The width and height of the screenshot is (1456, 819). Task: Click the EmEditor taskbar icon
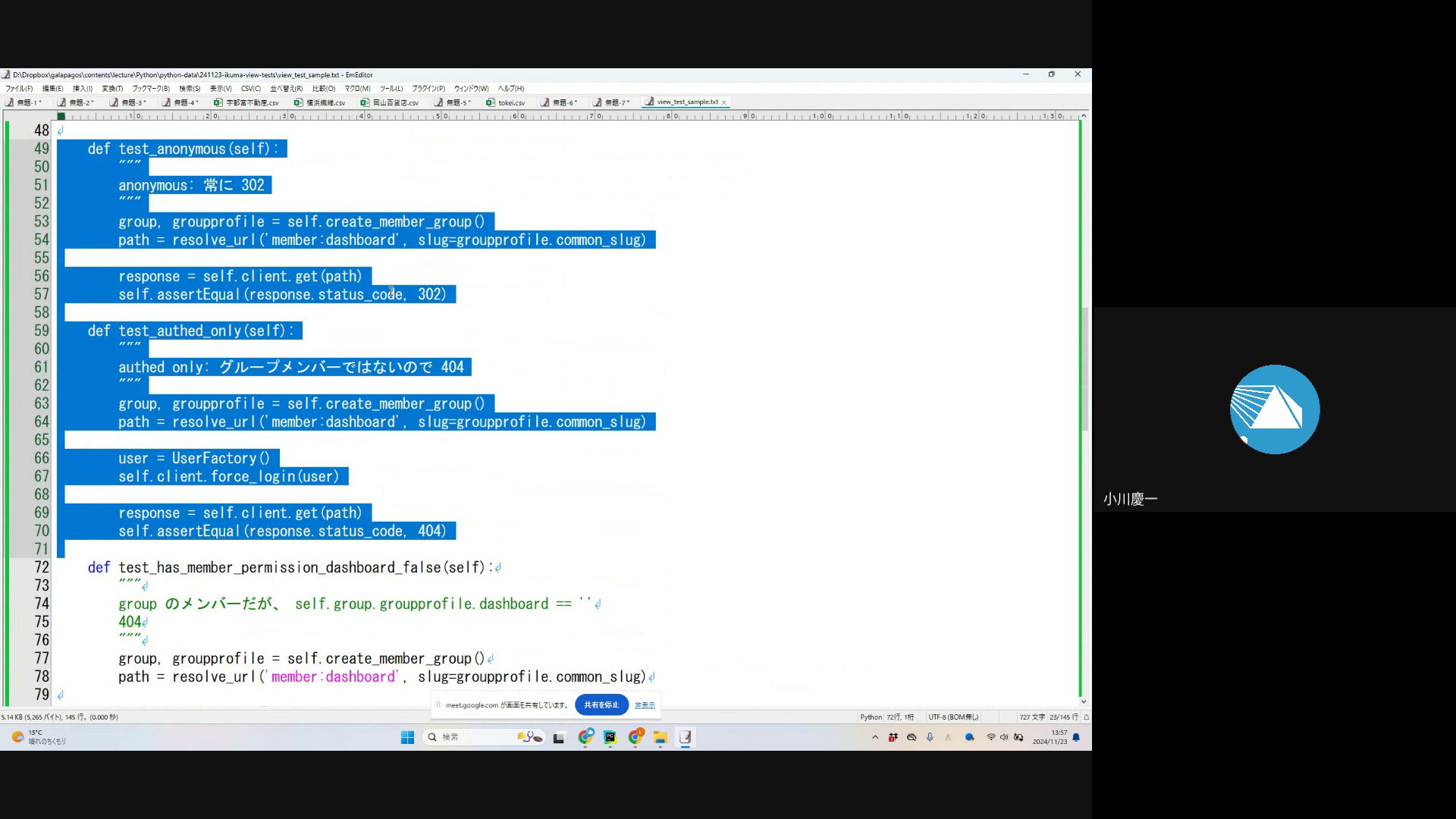point(685,737)
